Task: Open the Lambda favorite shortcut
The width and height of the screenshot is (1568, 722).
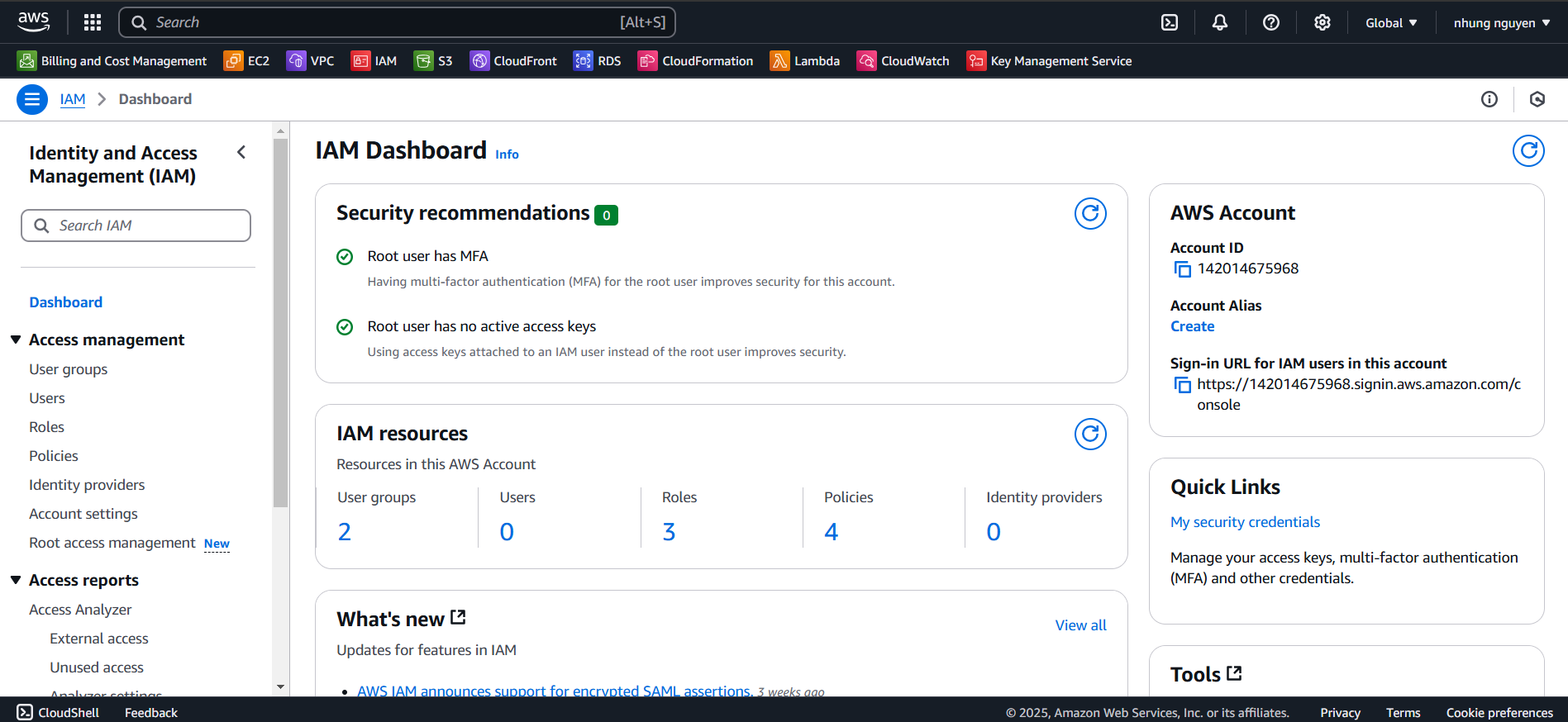Action: pyautogui.click(x=804, y=61)
